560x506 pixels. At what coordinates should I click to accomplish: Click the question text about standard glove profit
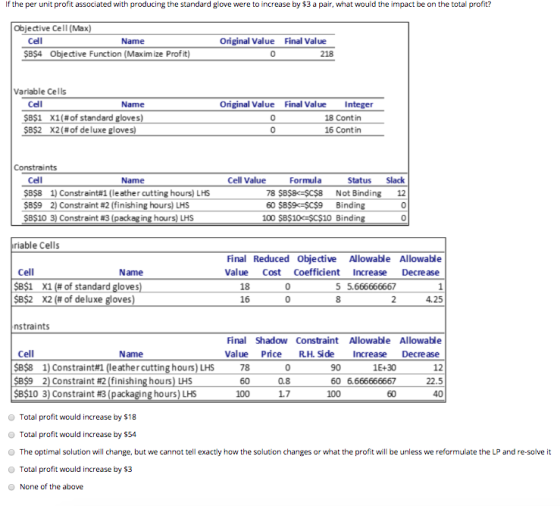click(248, 5)
